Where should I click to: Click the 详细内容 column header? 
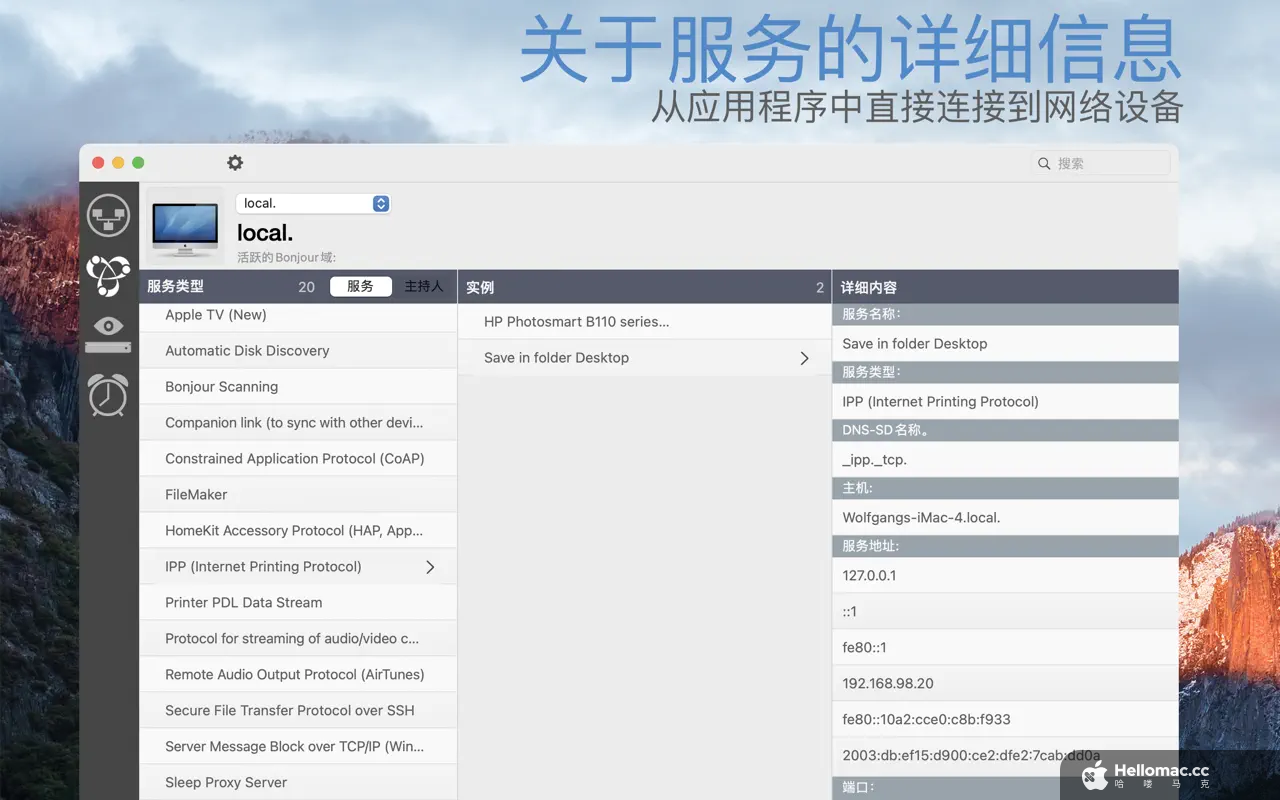tap(869, 287)
